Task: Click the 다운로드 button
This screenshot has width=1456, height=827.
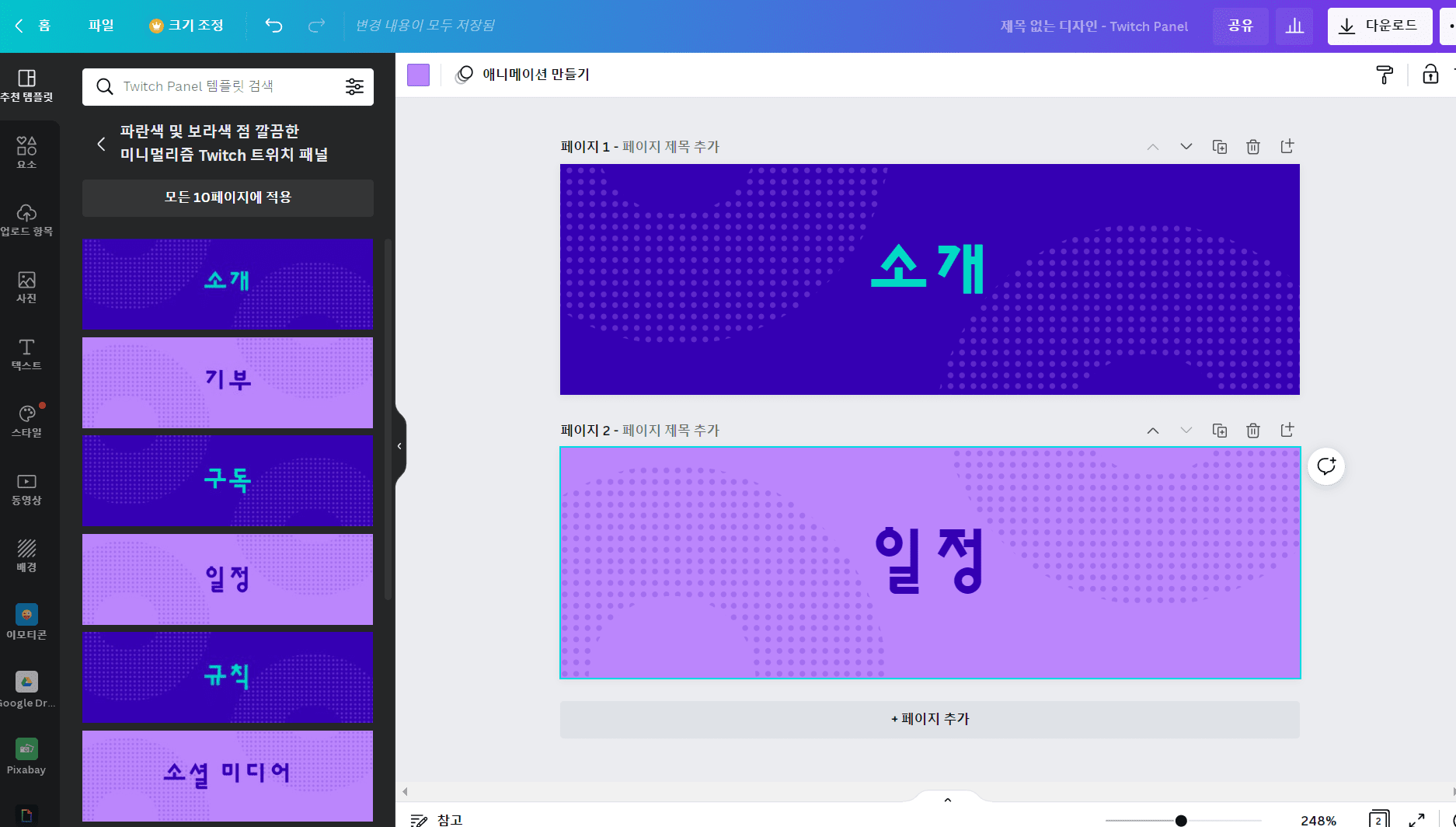Action: 1380,26
